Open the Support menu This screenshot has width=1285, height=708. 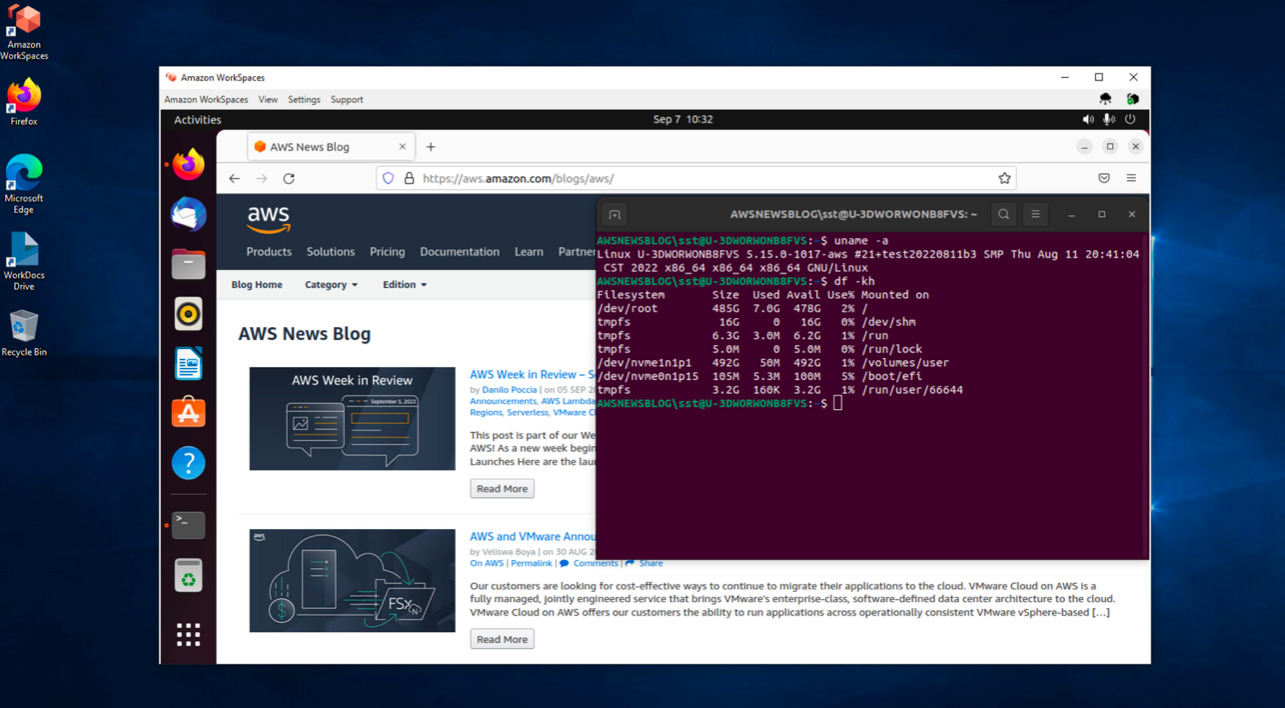tap(347, 100)
